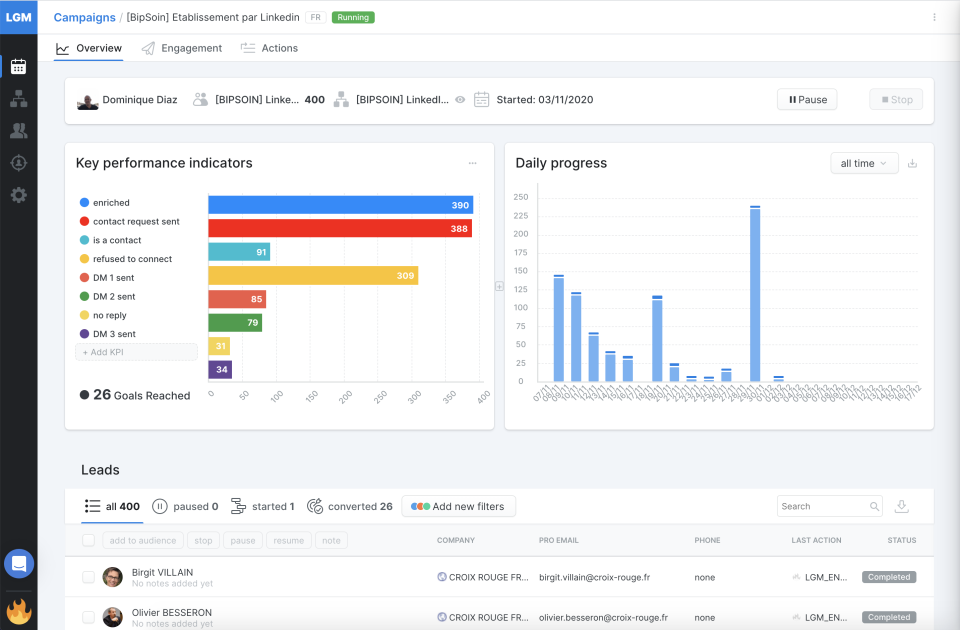The width and height of the screenshot is (960, 630).
Task: Click the calendar icon next to Started date
Action: coord(482,99)
